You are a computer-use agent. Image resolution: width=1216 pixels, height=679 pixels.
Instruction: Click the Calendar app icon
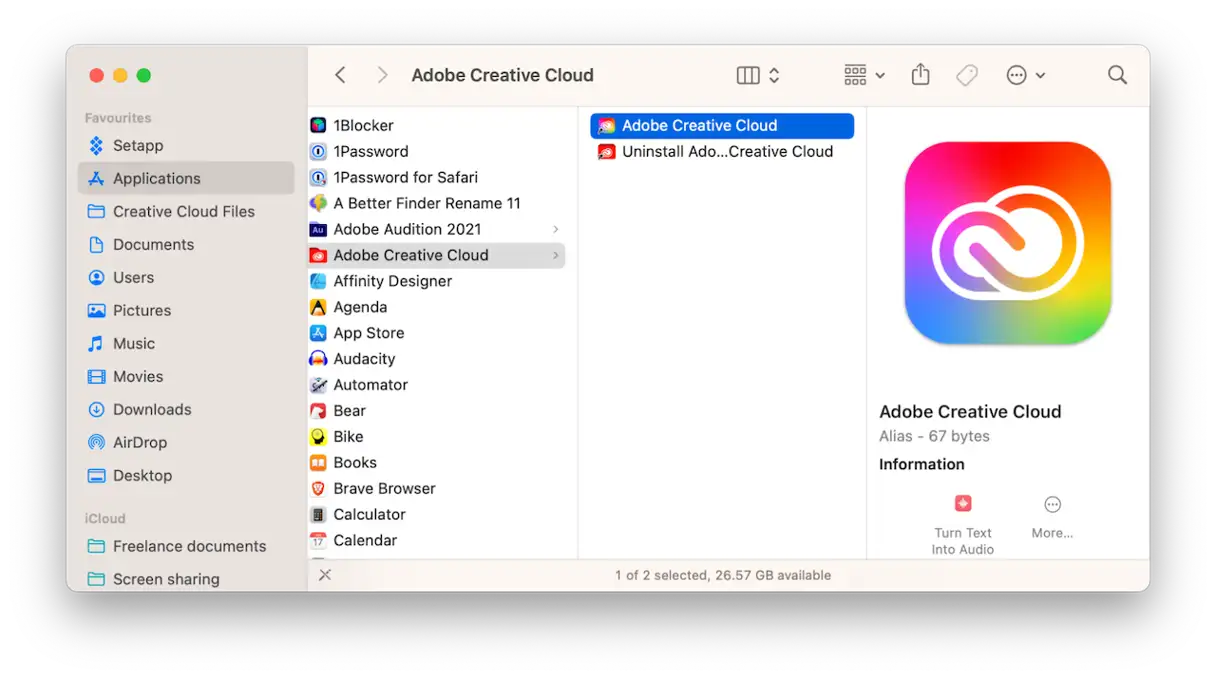(318, 541)
